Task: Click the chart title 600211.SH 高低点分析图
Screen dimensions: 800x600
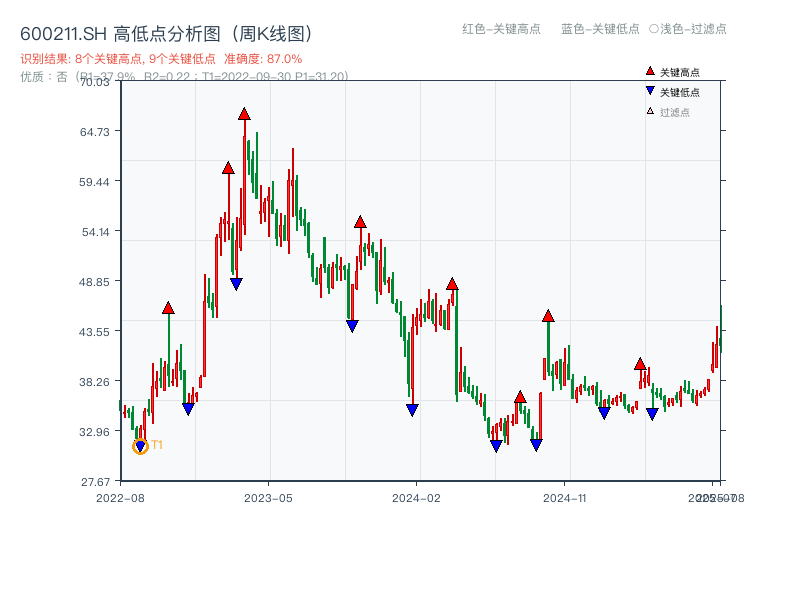Action: coord(170,32)
